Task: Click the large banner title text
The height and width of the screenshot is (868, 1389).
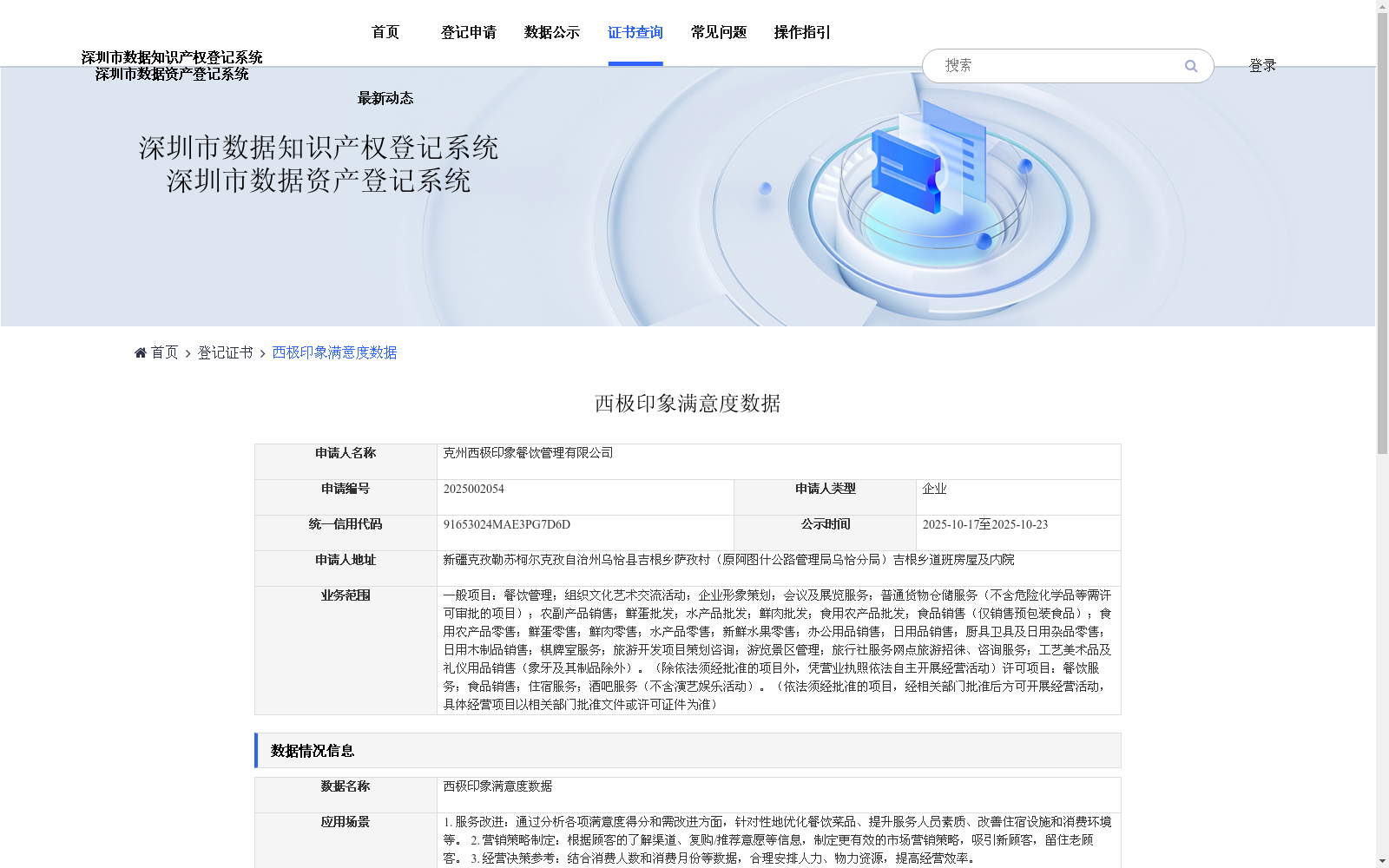Action: [x=319, y=164]
